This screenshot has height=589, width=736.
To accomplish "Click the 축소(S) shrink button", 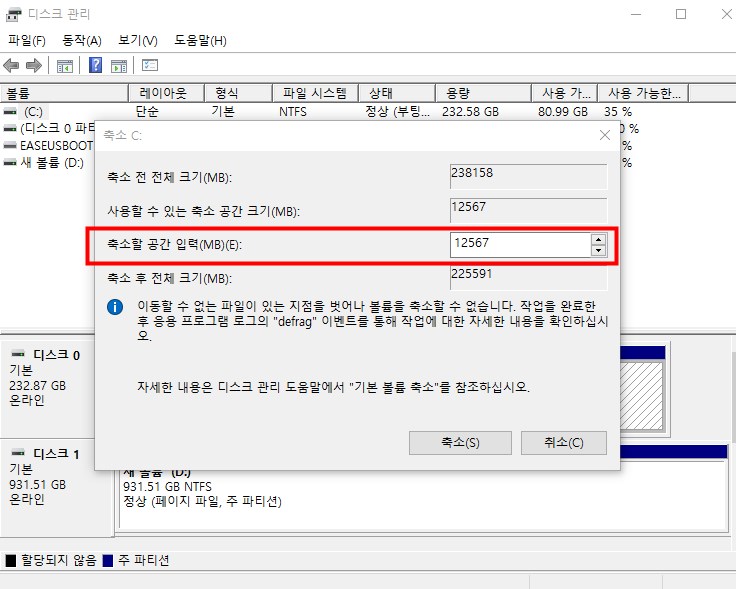I will [x=460, y=443].
